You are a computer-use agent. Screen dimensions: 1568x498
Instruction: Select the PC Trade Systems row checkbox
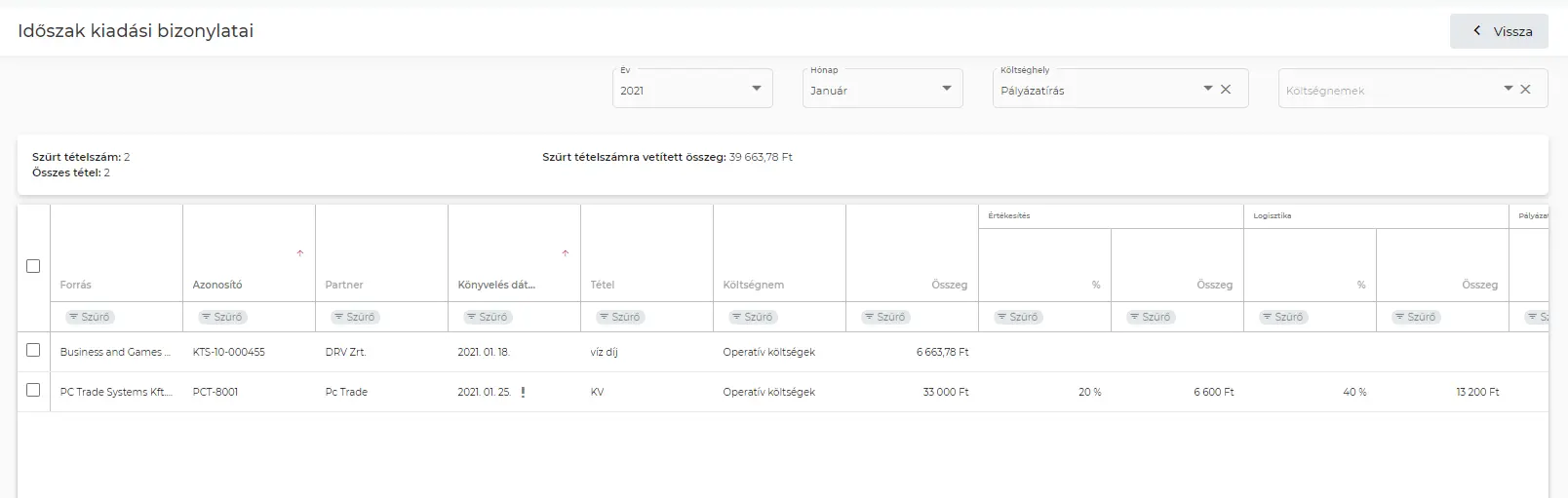(33, 391)
